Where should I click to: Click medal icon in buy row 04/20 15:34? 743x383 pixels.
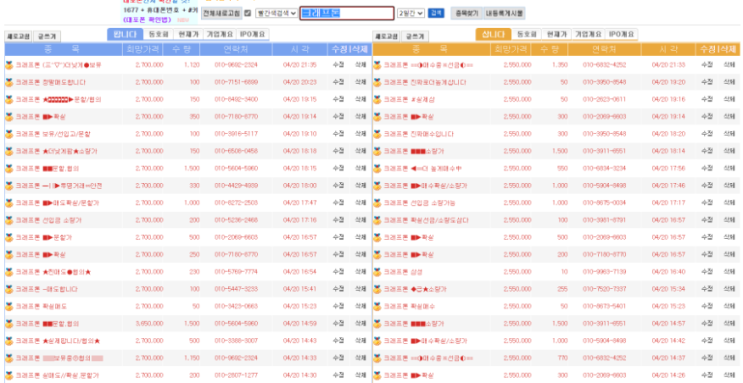[377, 289]
